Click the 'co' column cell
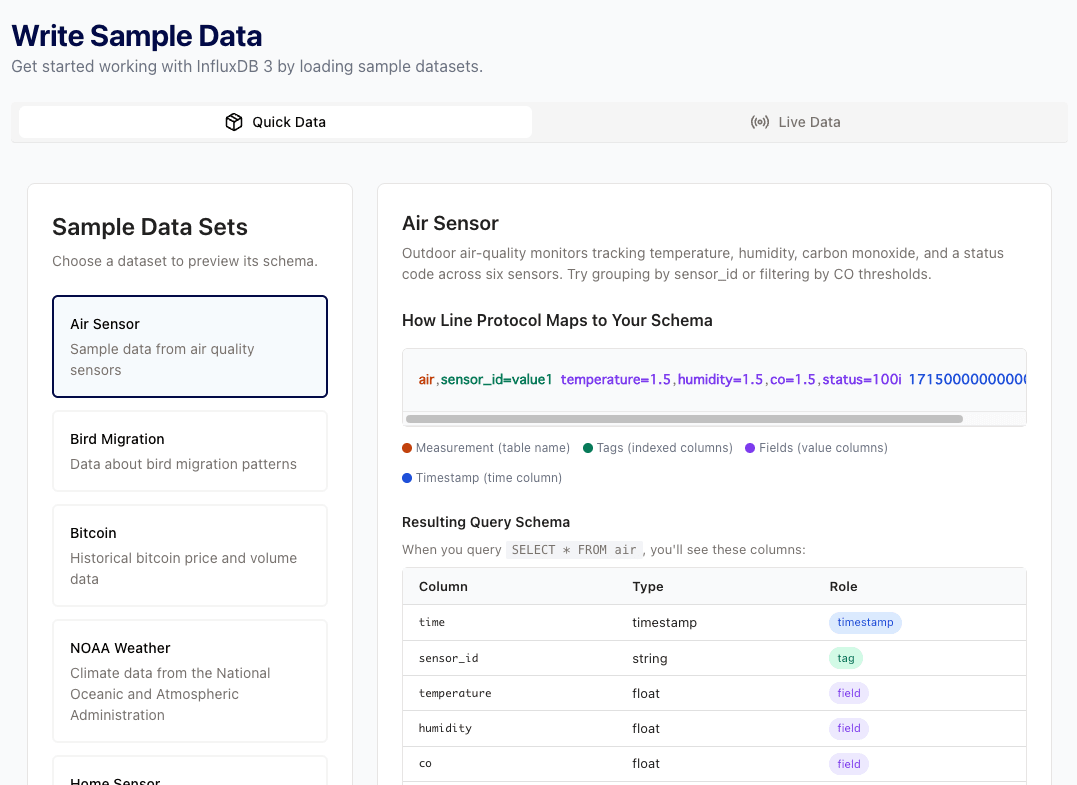Screen dimensions: 1077x785 [425, 764]
